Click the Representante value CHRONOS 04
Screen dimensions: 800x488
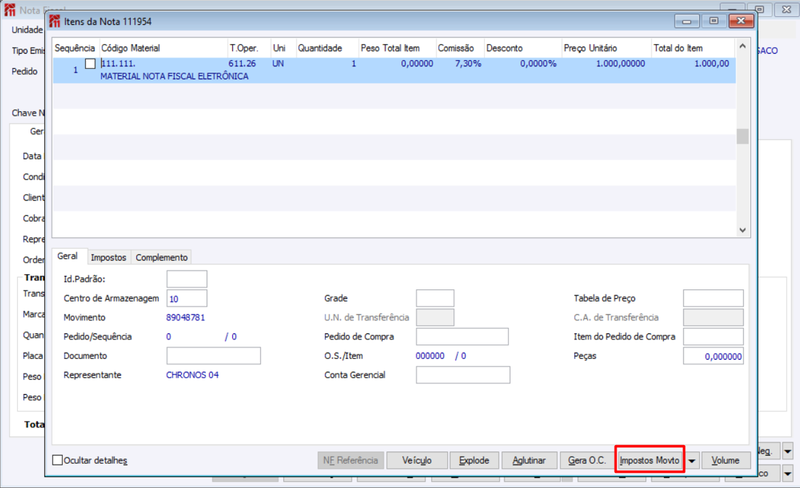(x=192, y=375)
